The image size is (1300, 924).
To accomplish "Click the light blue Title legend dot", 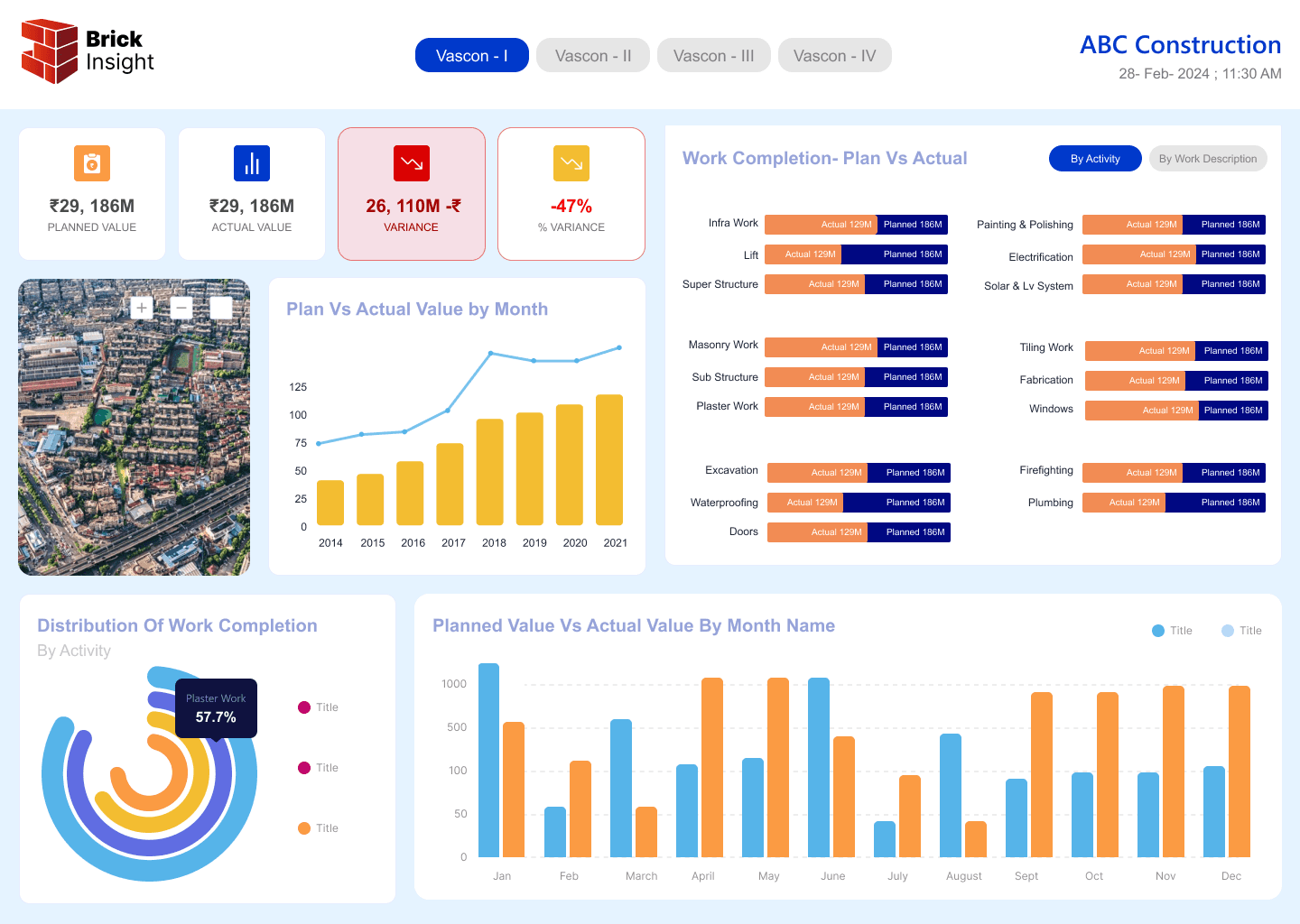I will coord(1228,631).
